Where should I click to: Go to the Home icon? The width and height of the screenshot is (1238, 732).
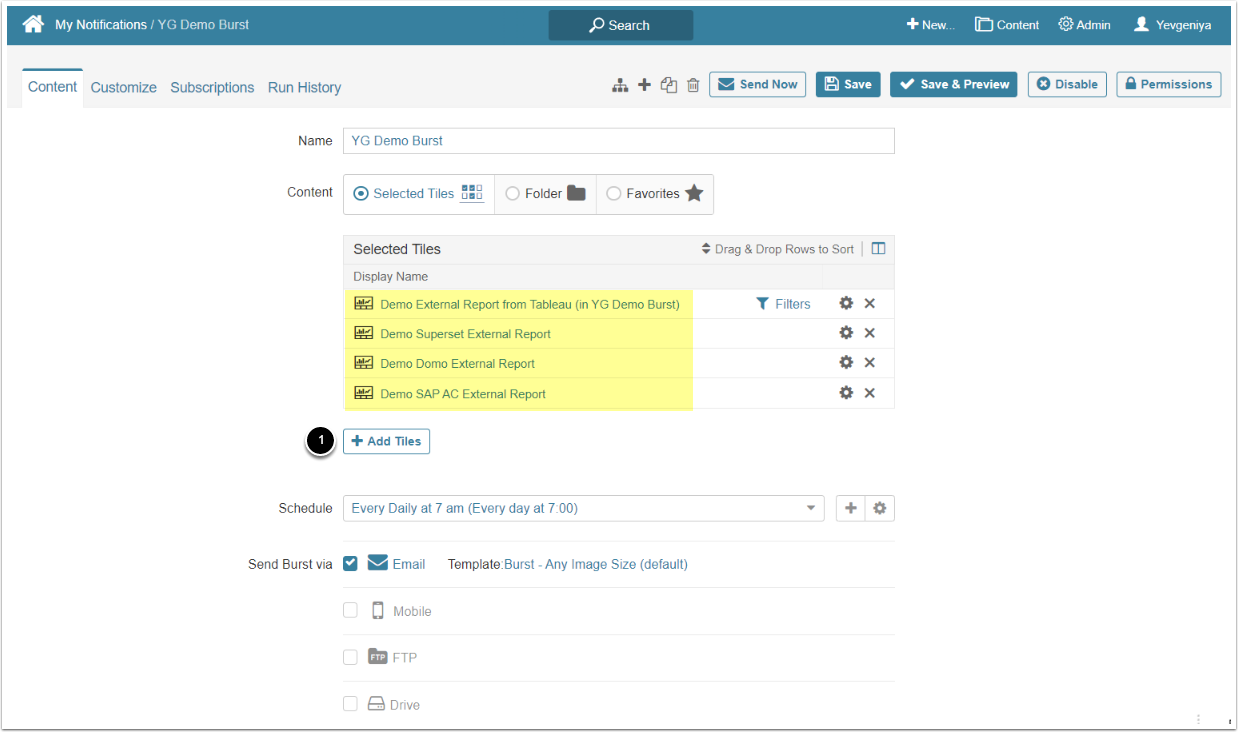(33, 24)
